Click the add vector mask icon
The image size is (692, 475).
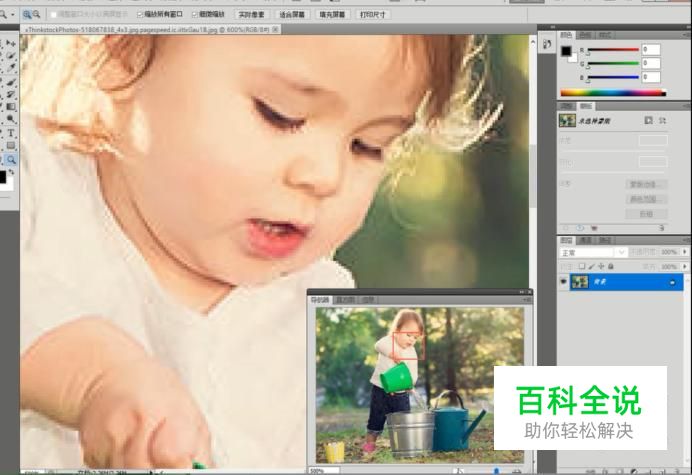pyautogui.click(x=662, y=120)
